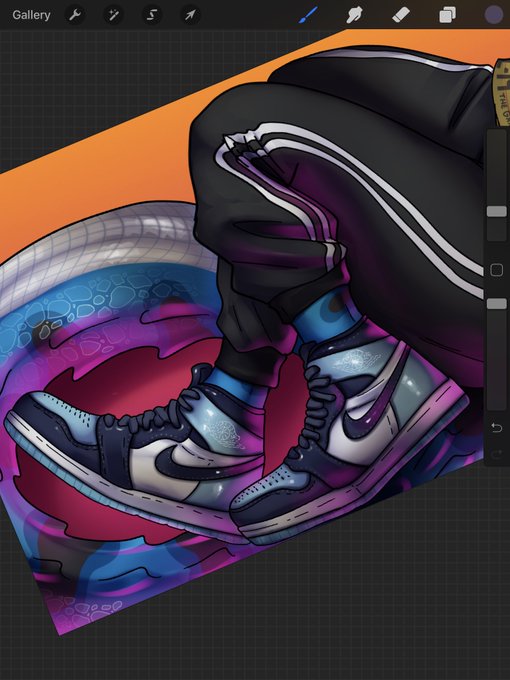Undo the last action
510x680 pixels.
pyautogui.click(x=497, y=428)
